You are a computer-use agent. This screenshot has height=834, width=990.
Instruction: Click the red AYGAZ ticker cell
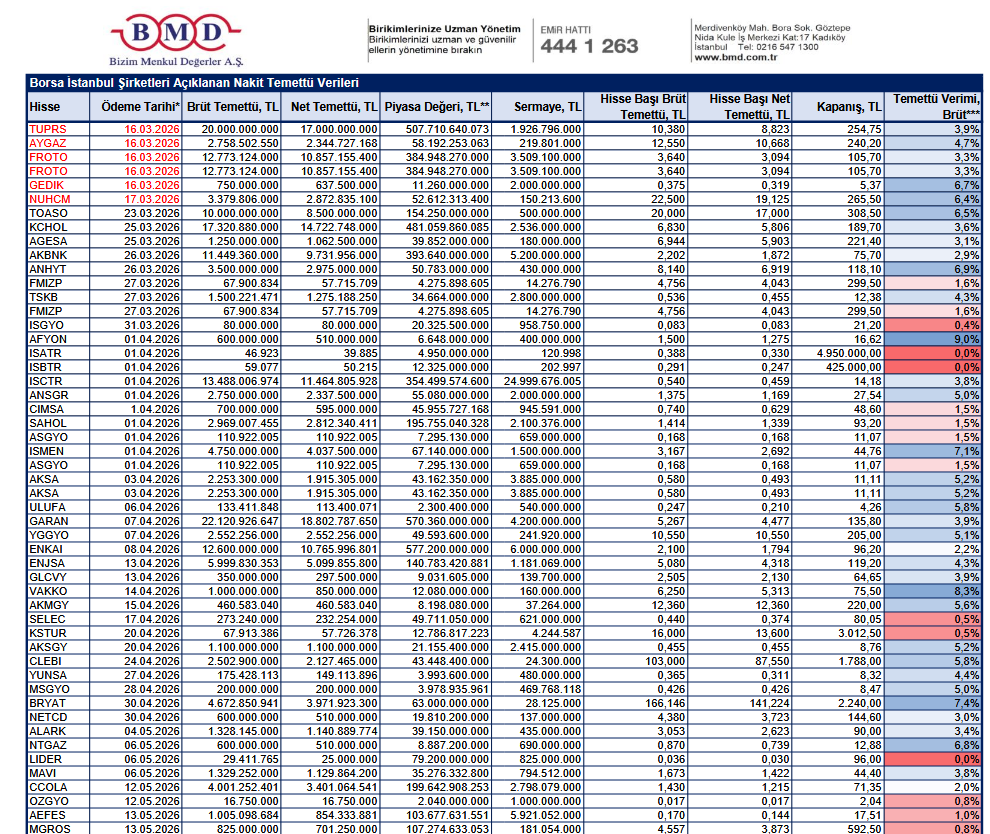[x=47, y=143]
